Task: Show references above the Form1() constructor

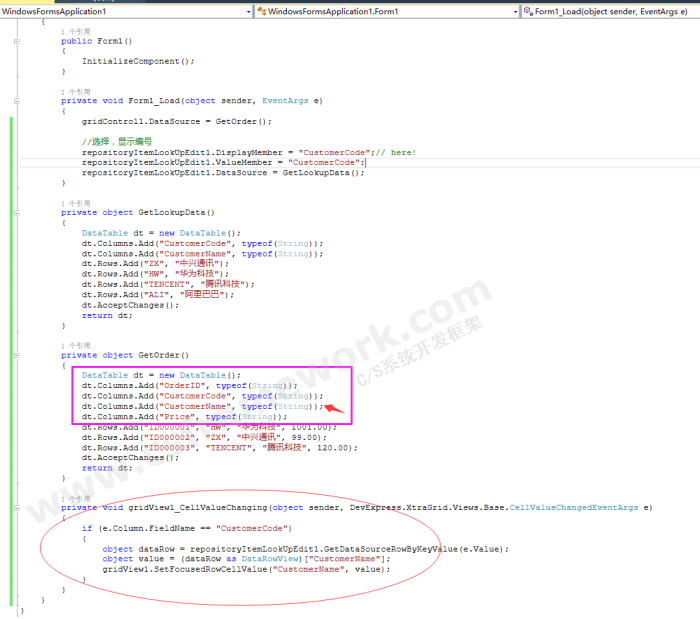Action: tap(75, 32)
